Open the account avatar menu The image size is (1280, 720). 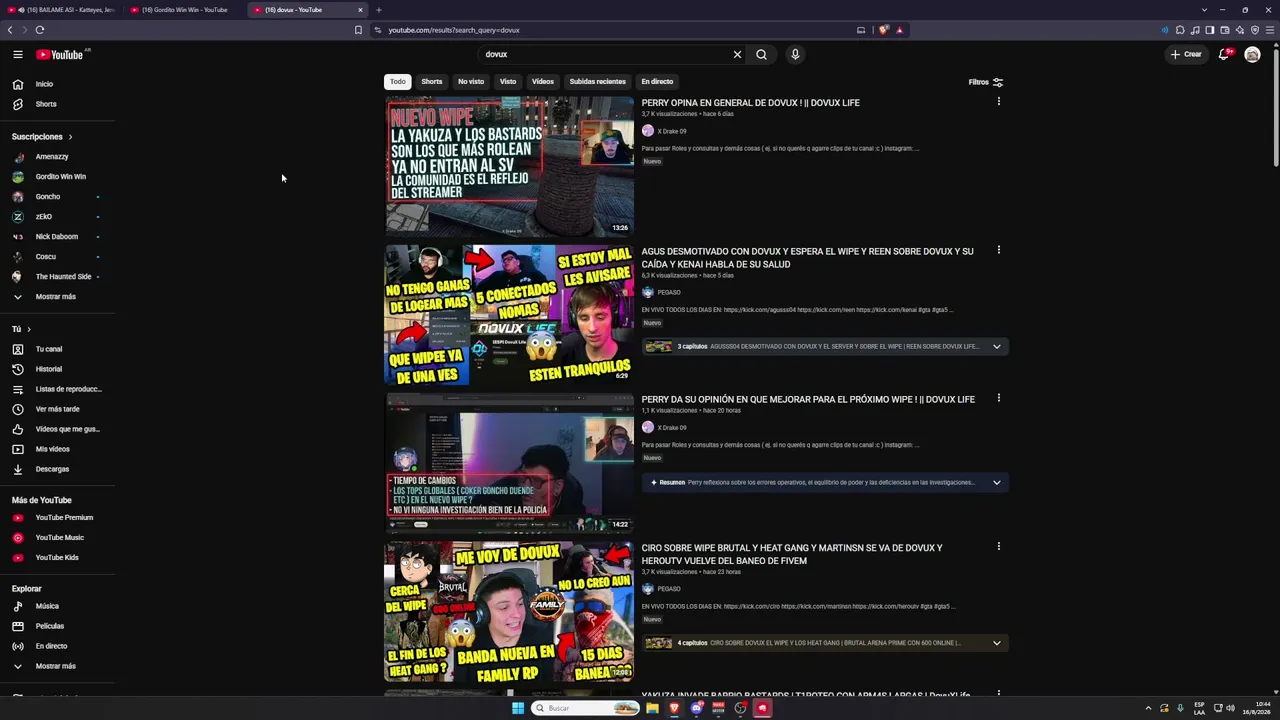tap(1252, 54)
